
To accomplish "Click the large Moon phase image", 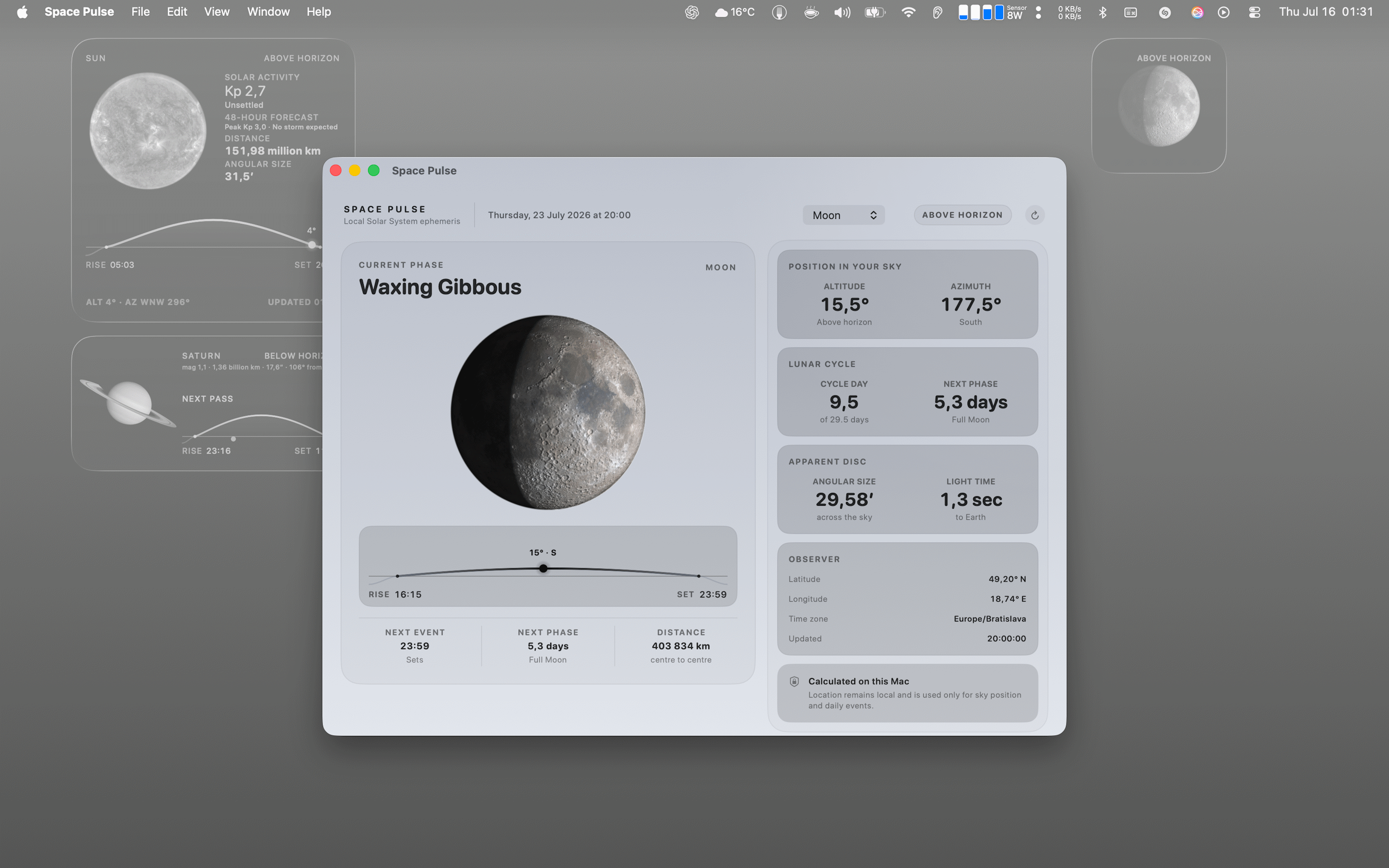I will [x=547, y=412].
